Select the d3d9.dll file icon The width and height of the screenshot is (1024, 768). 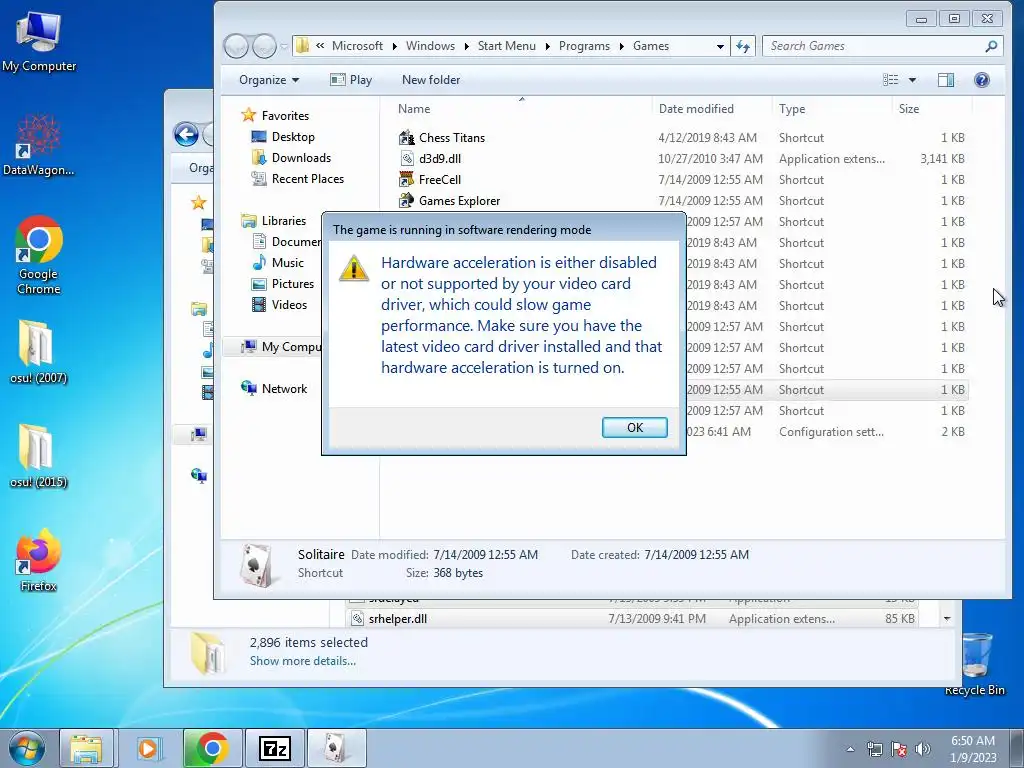407,159
